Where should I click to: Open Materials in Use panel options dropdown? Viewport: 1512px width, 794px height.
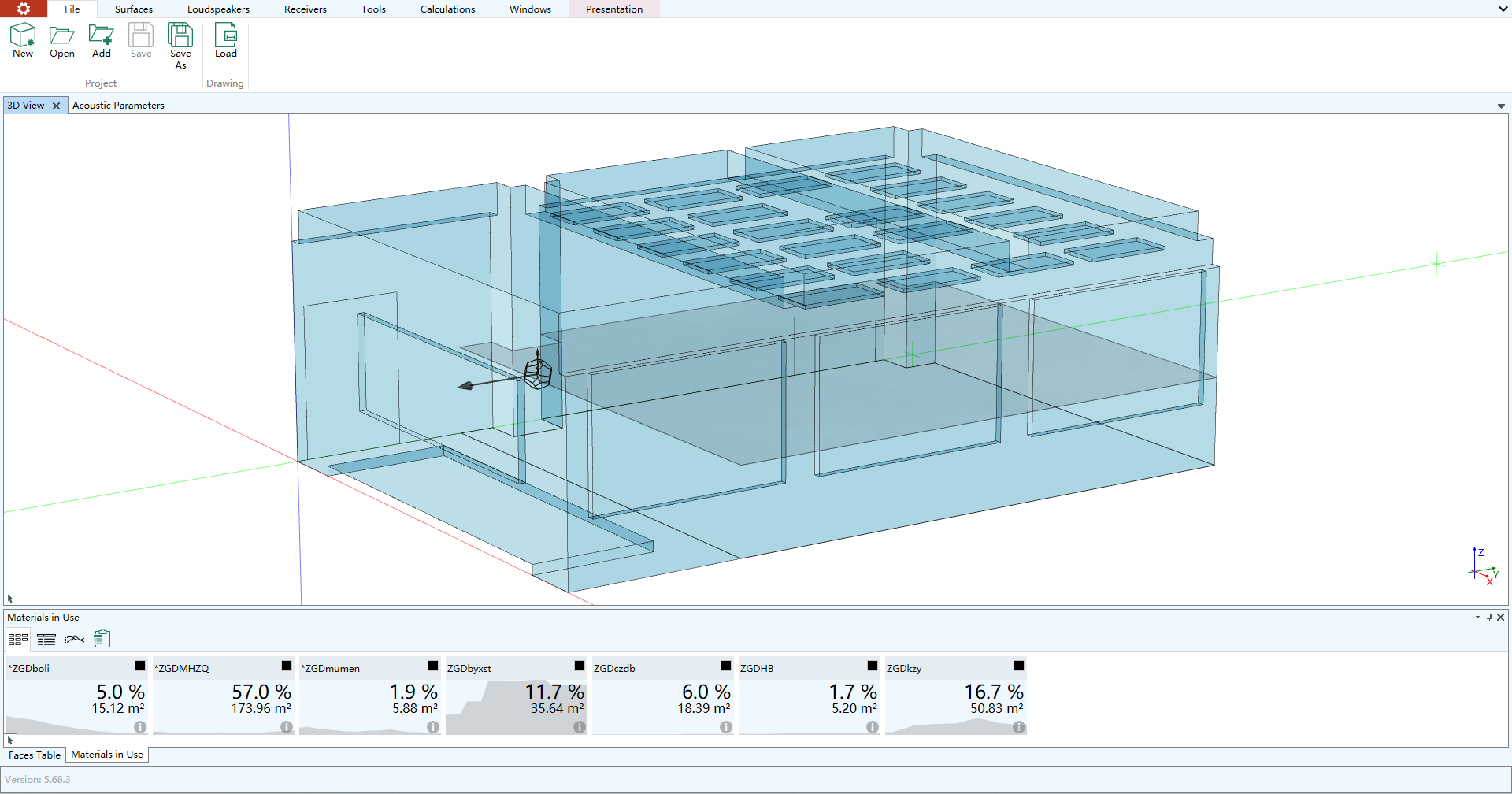[1477, 618]
